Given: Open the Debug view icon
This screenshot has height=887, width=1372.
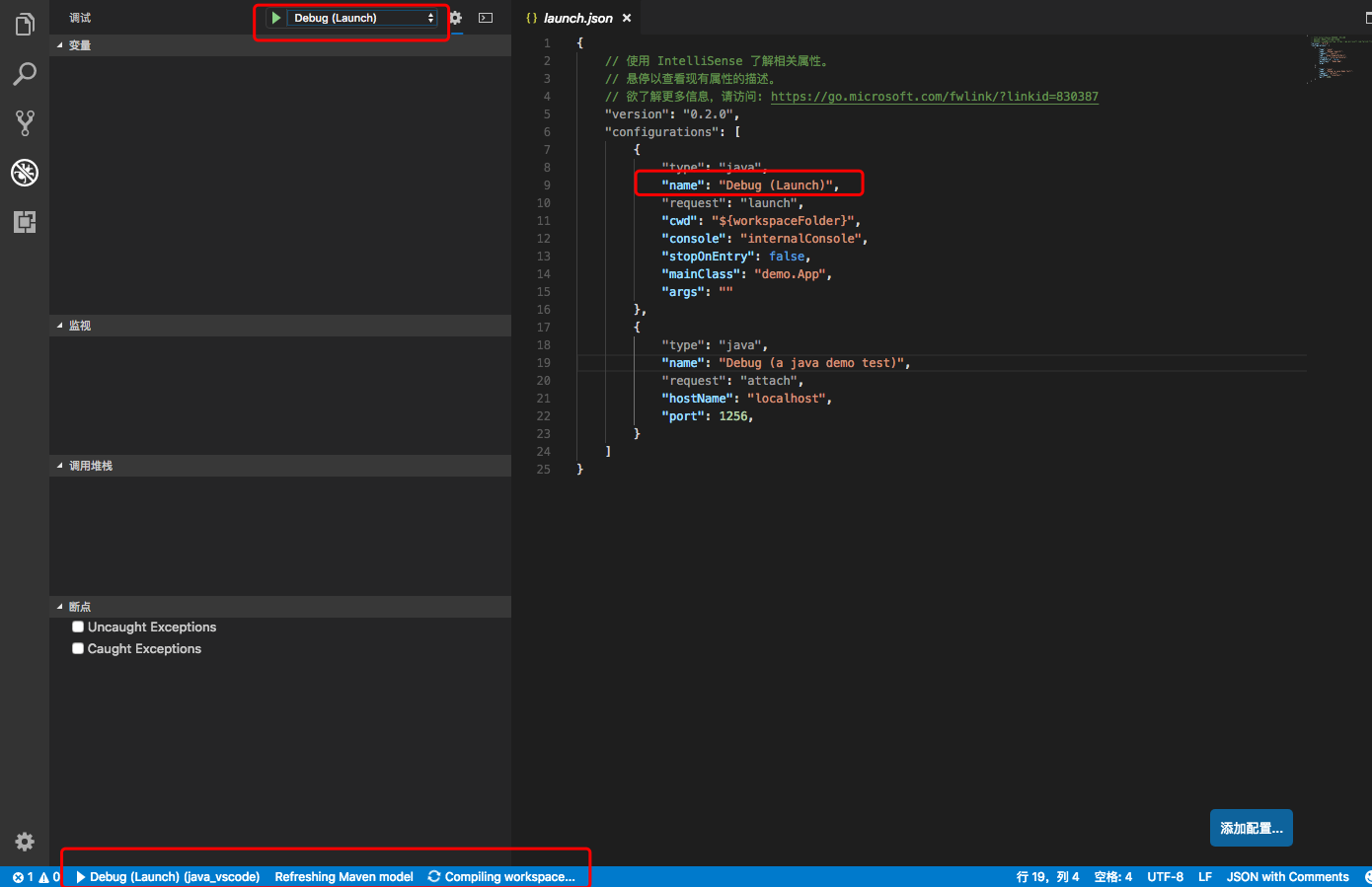Looking at the screenshot, I should click(25, 173).
